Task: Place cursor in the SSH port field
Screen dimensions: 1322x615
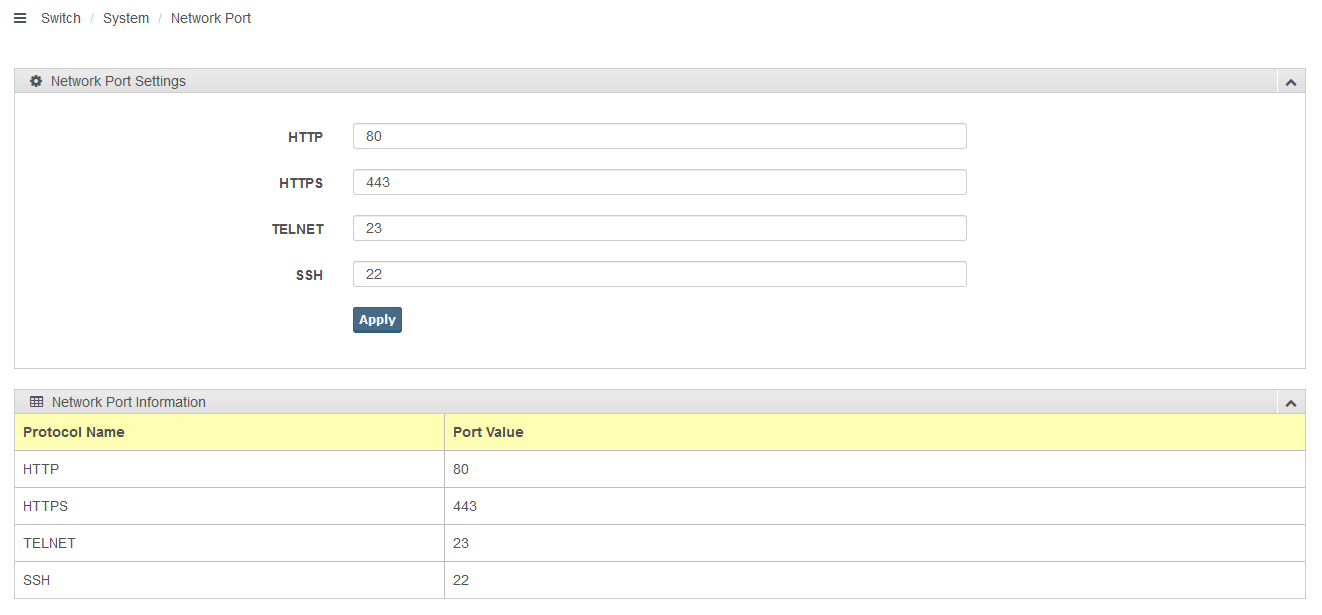Action: tap(659, 274)
